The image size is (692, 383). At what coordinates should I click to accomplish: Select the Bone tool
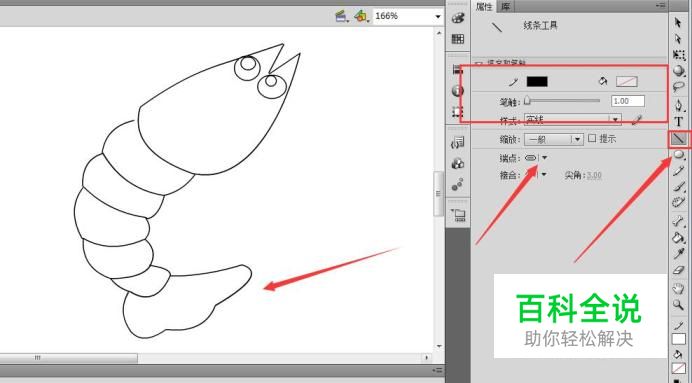(679, 222)
